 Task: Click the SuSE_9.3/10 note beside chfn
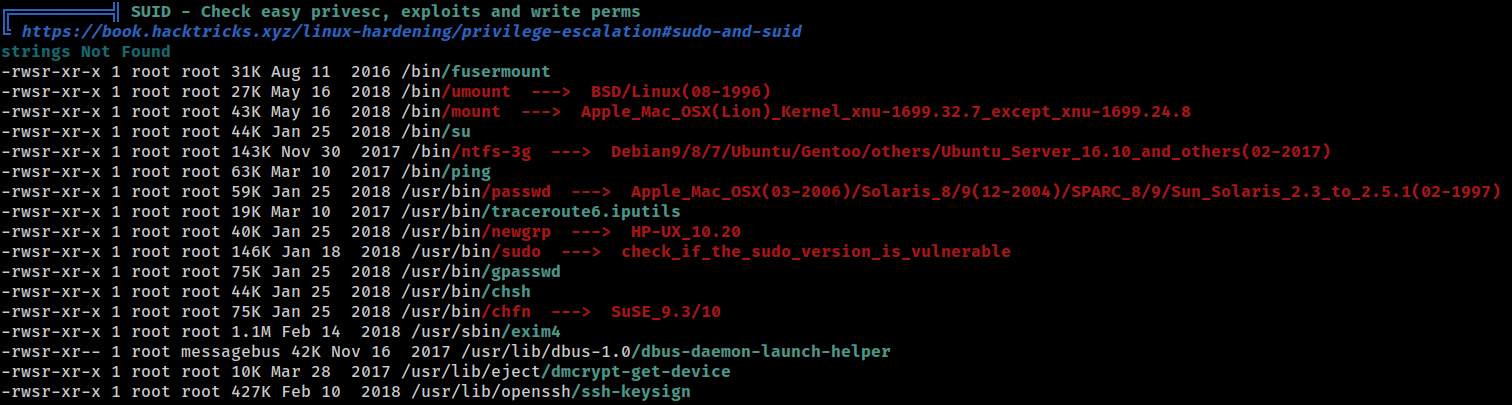[x=666, y=311]
